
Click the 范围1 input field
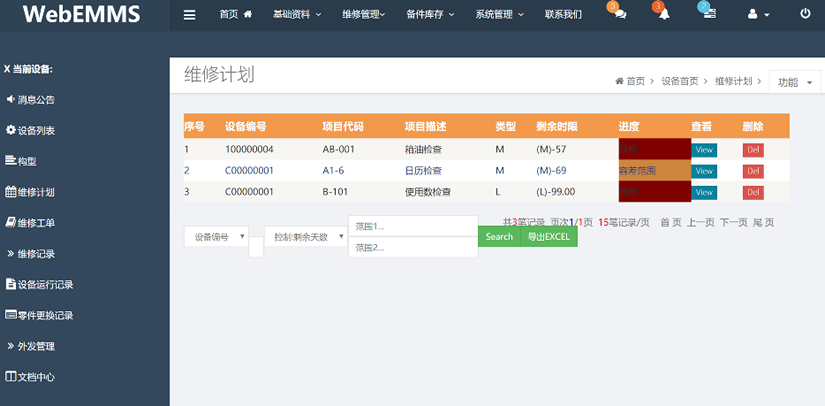412,226
